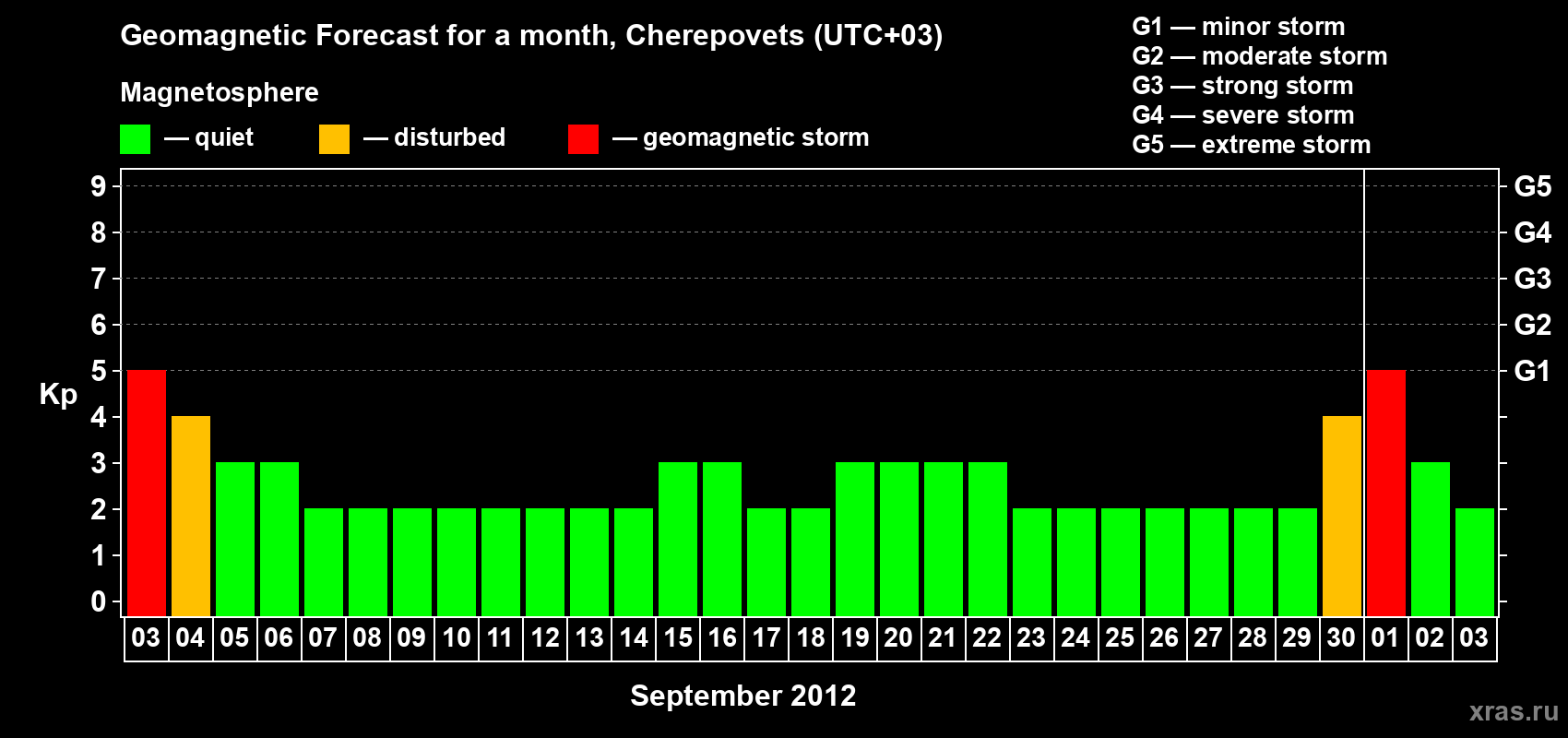Click the green bar for September 25
Viewport: 1568px width, 738px height.
click(x=1121, y=562)
